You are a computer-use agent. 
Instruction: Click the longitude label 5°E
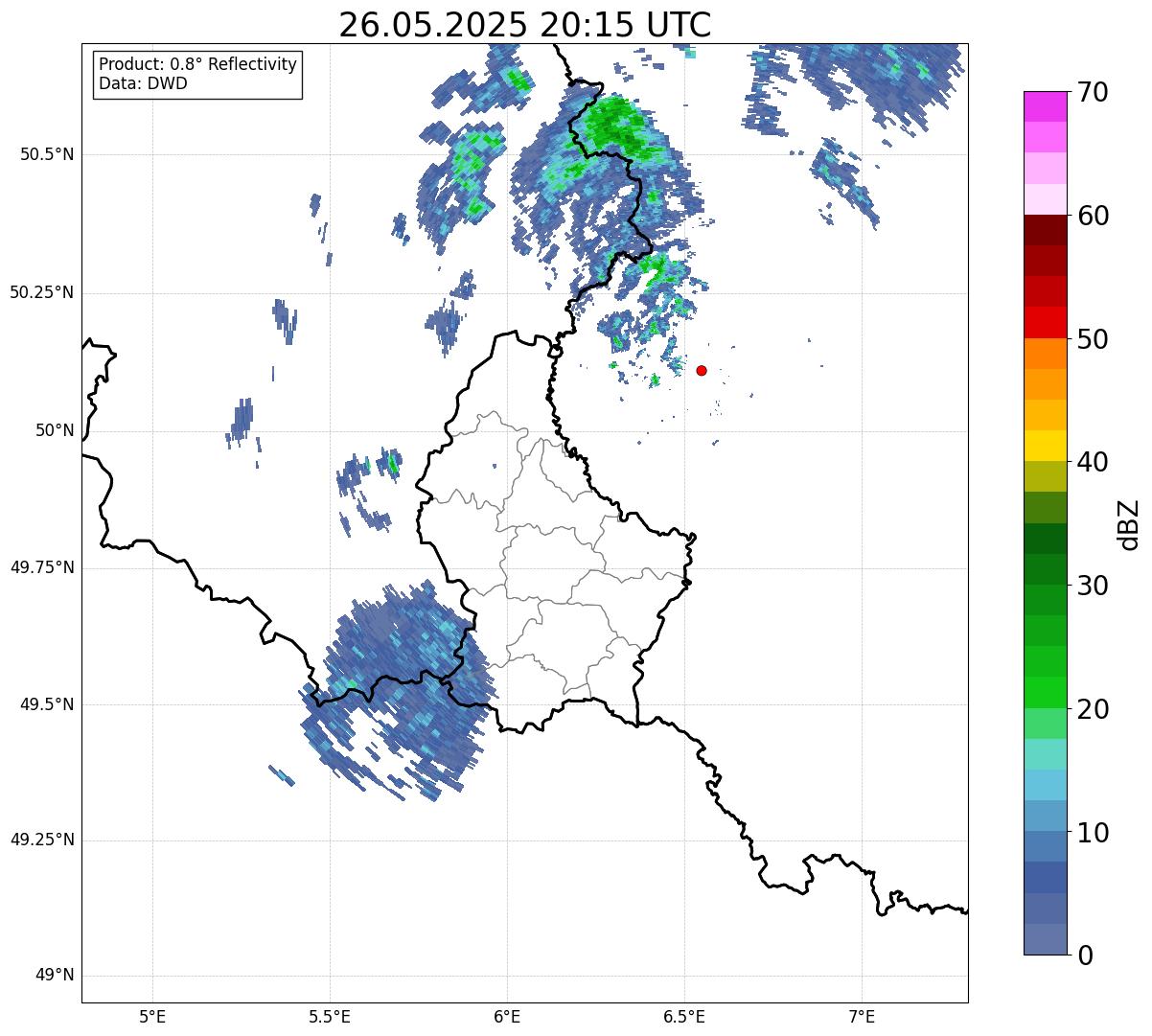click(152, 1016)
